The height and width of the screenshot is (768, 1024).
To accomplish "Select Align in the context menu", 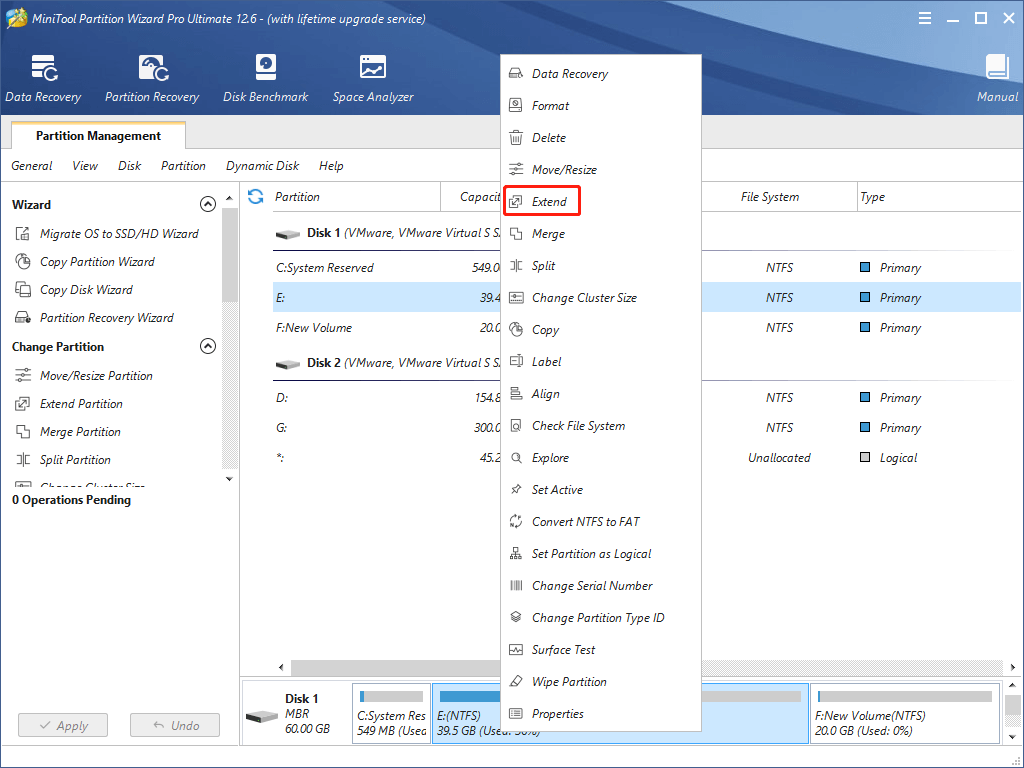I will (601, 394).
